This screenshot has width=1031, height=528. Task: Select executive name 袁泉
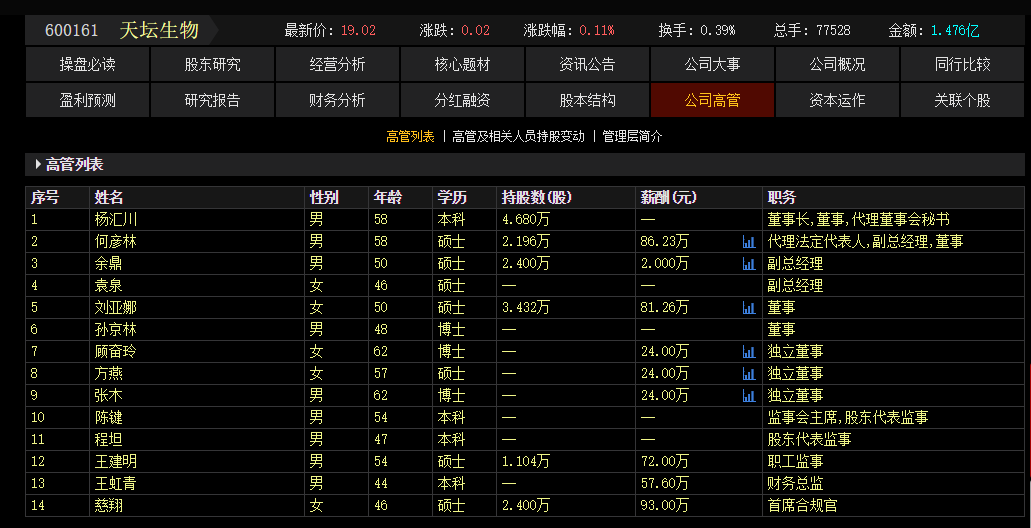pyautogui.click(x=108, y=286)
